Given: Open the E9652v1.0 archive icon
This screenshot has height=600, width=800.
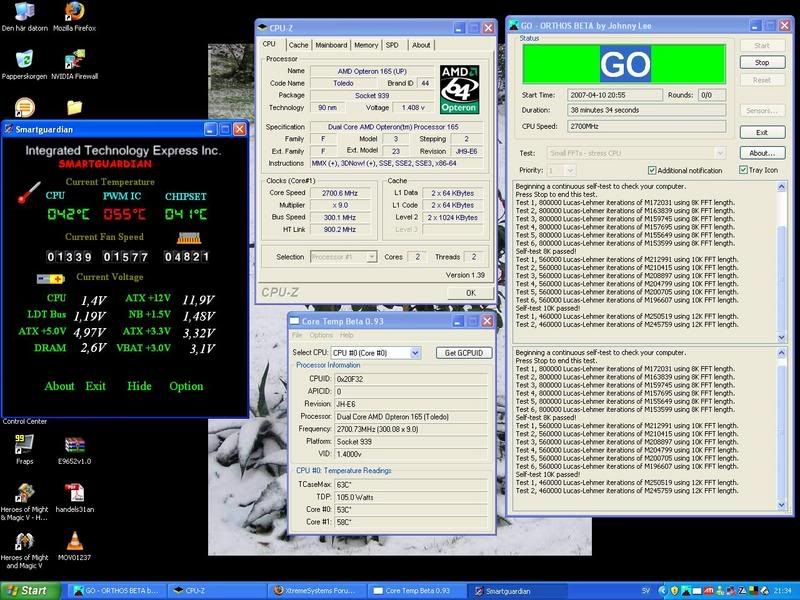Looking at the screenshot, I should [74, 449].
